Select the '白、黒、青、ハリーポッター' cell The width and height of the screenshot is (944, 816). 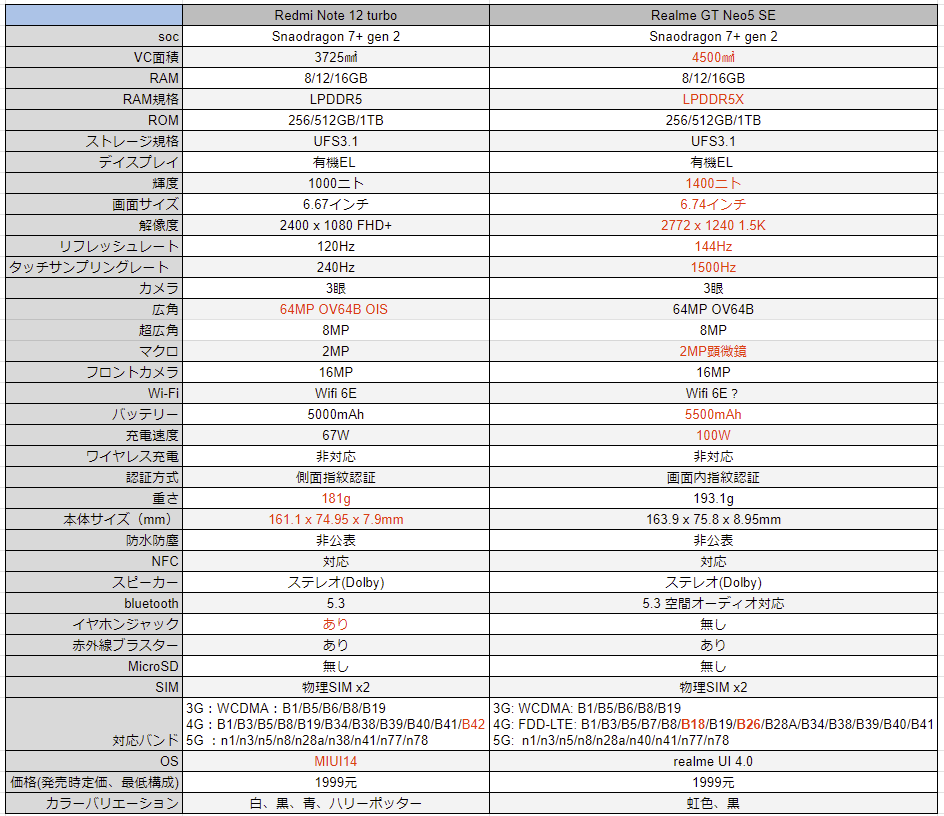point(336,803)
